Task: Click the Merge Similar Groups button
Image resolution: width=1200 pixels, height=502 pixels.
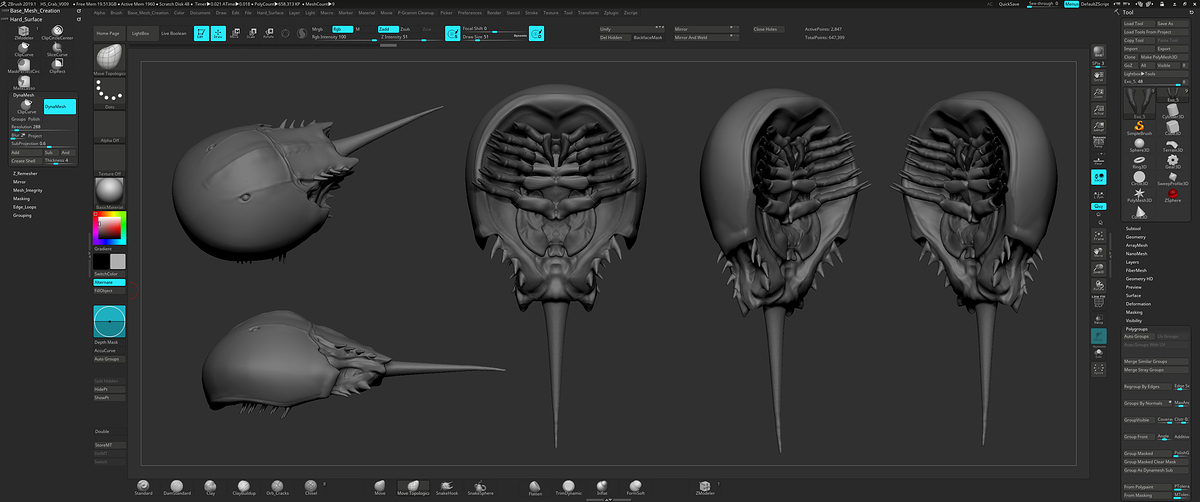Action: (x=1156, y=361)
